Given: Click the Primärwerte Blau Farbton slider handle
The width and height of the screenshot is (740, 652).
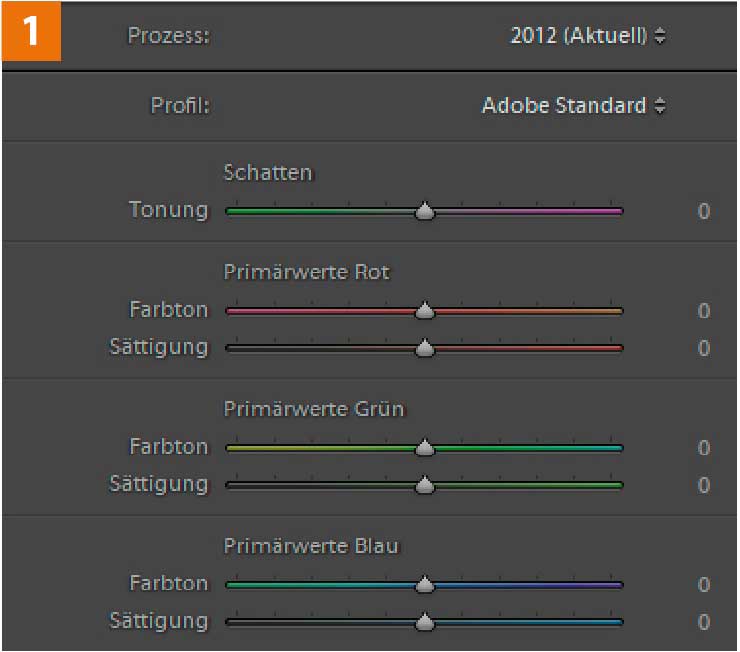Looking at the screenshot, I should [x=425, y=584].
